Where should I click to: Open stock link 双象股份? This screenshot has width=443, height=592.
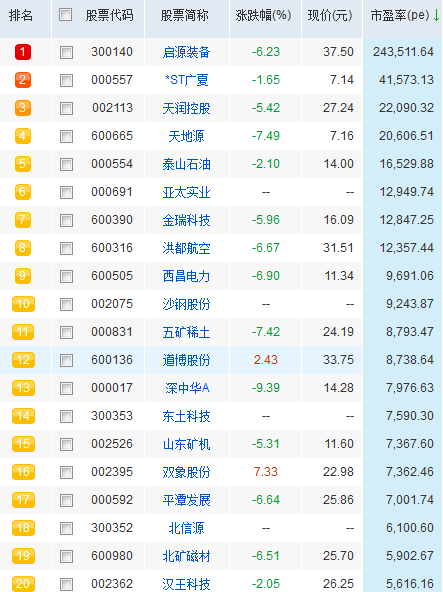pos(186,472)
